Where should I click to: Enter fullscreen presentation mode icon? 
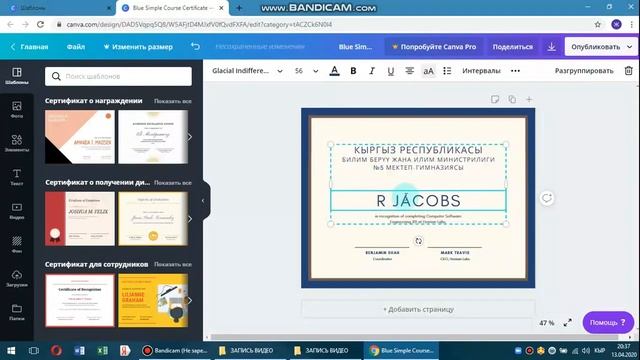(568, 323)
